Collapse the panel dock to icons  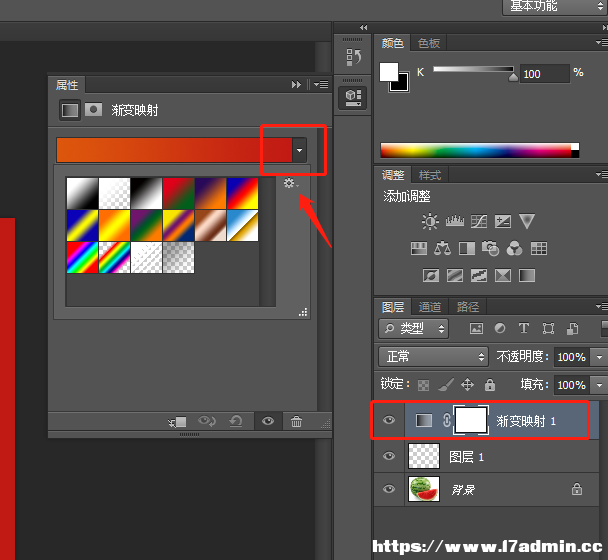pos(605,28)
